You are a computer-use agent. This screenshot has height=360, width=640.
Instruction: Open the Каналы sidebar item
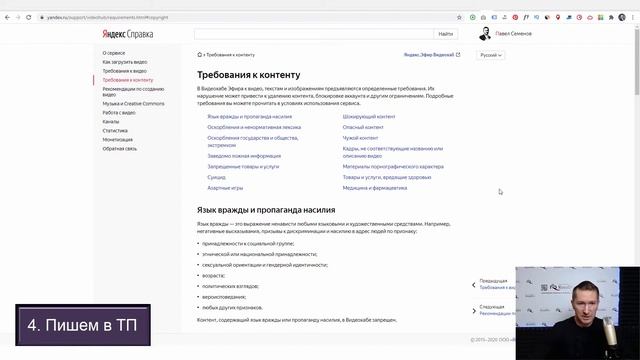click(x=111, y=122)
